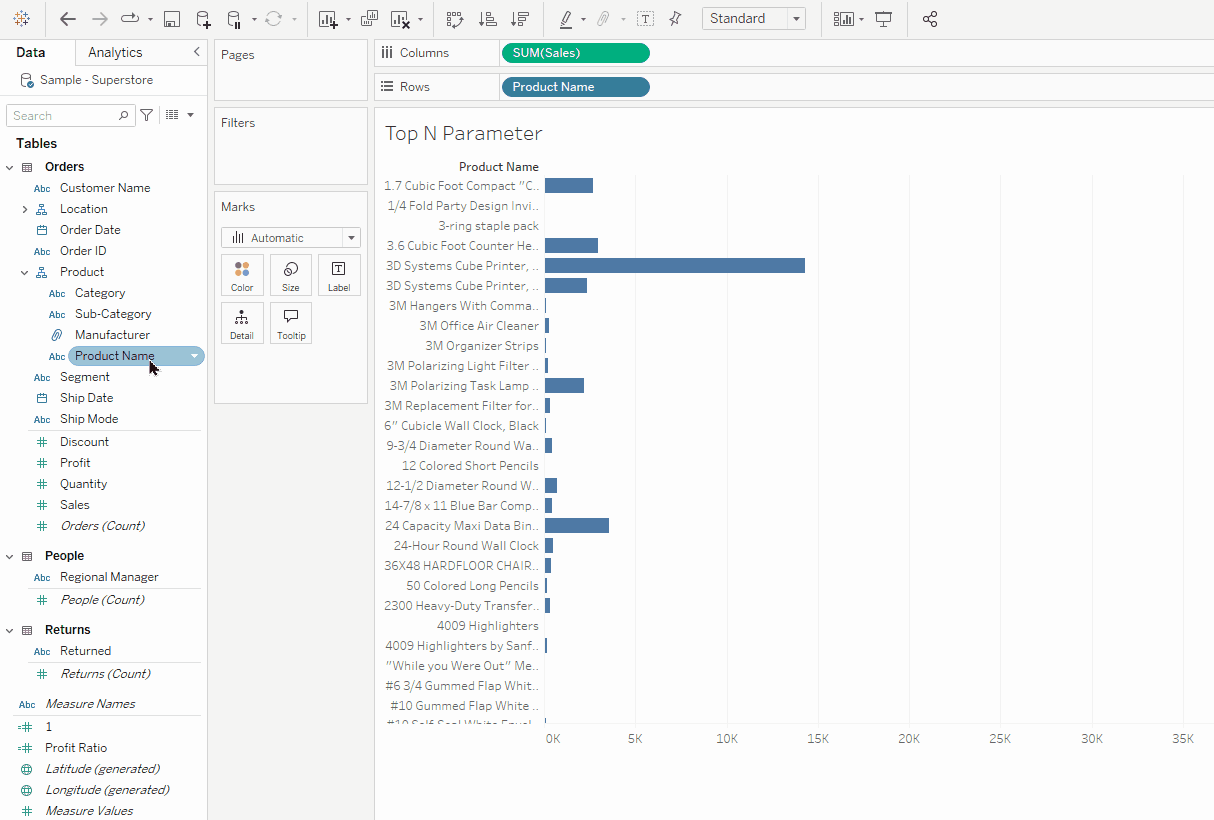Pause auto data updates

234,19
